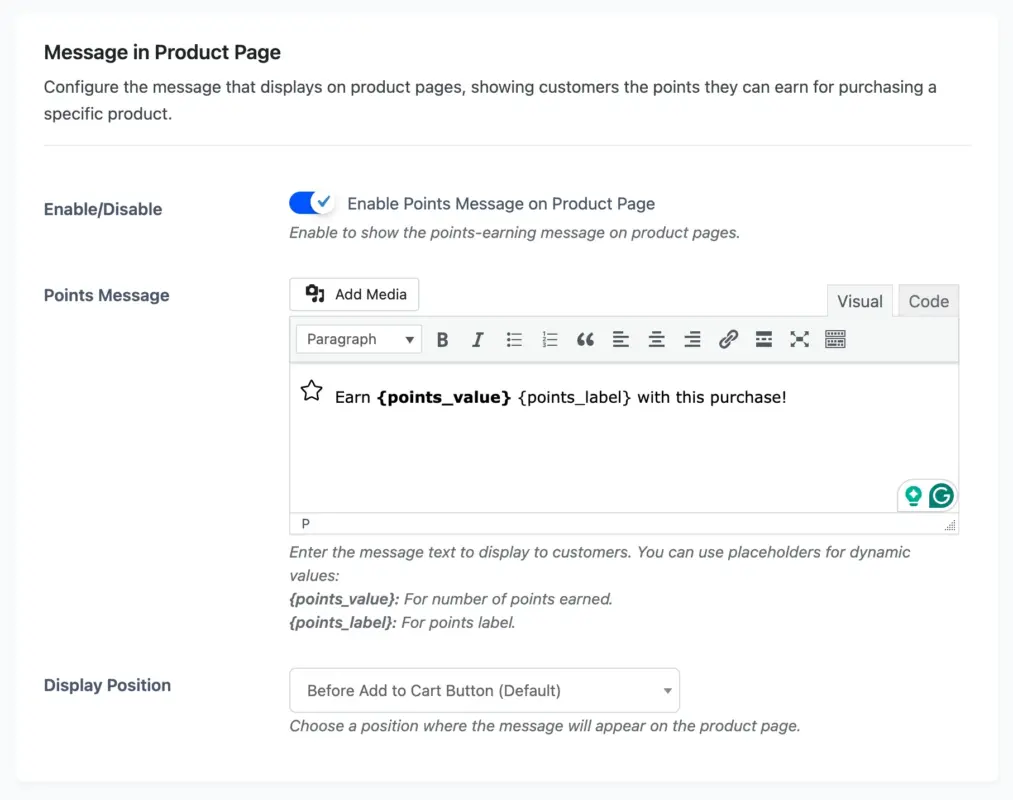This screenshot has height=800, width=1013.
Task: Disable Points Message on Product Page toggle
Action: pyautogui.click(x=311, y=203)
